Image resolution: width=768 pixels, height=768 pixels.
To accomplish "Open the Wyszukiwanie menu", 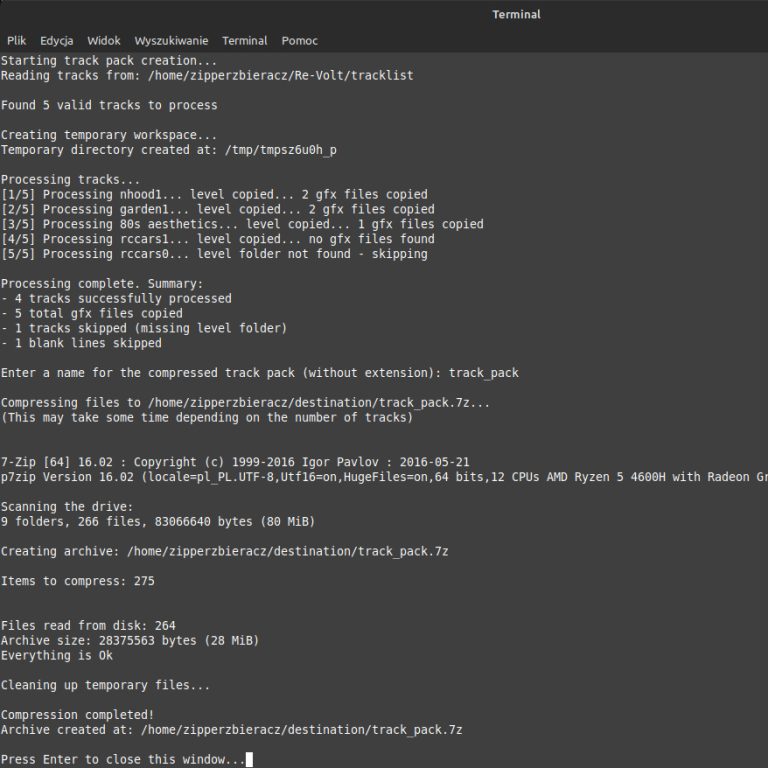I will [x=171, y=41].
